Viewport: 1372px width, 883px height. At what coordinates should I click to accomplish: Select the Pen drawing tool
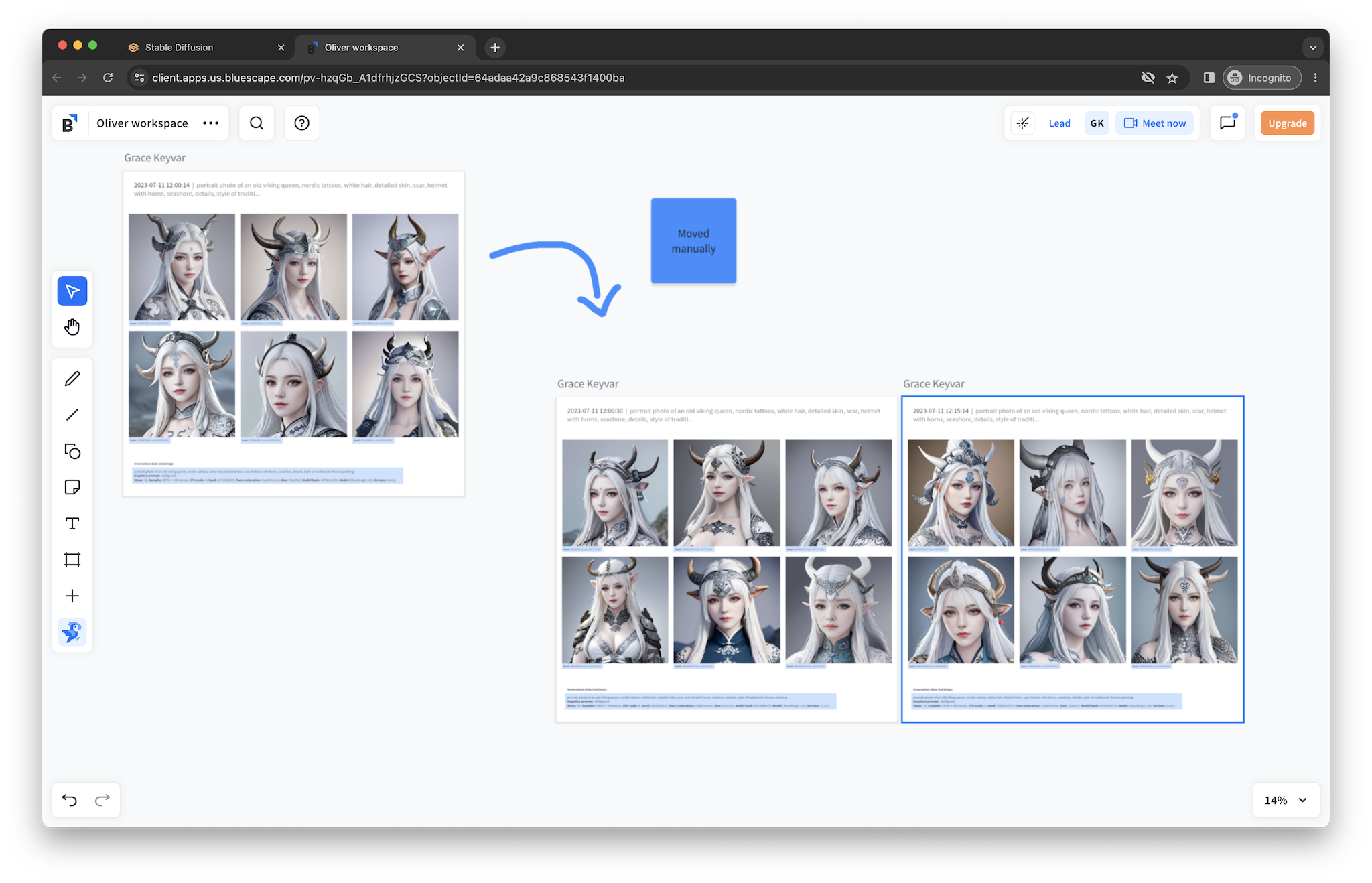pyautogui.click(x=72, y=379)
